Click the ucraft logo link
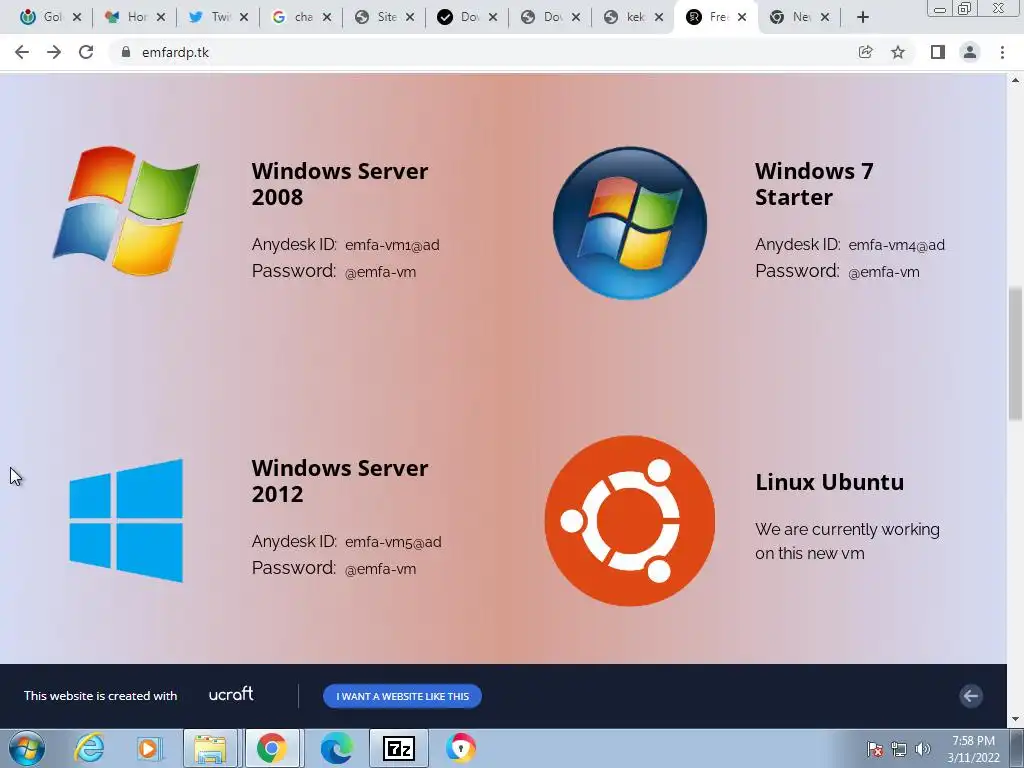The image size is (1024, 768). pos(231,694)
